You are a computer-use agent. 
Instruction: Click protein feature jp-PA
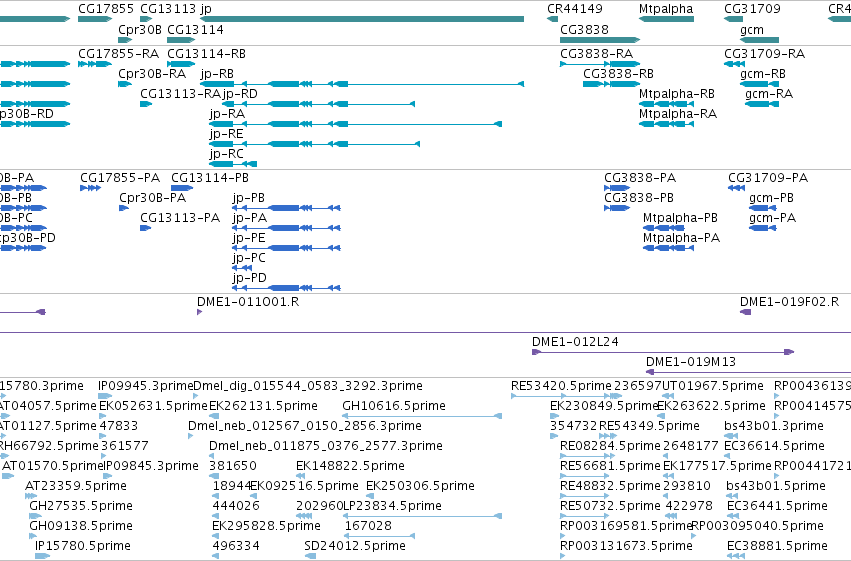coord(287,228)
